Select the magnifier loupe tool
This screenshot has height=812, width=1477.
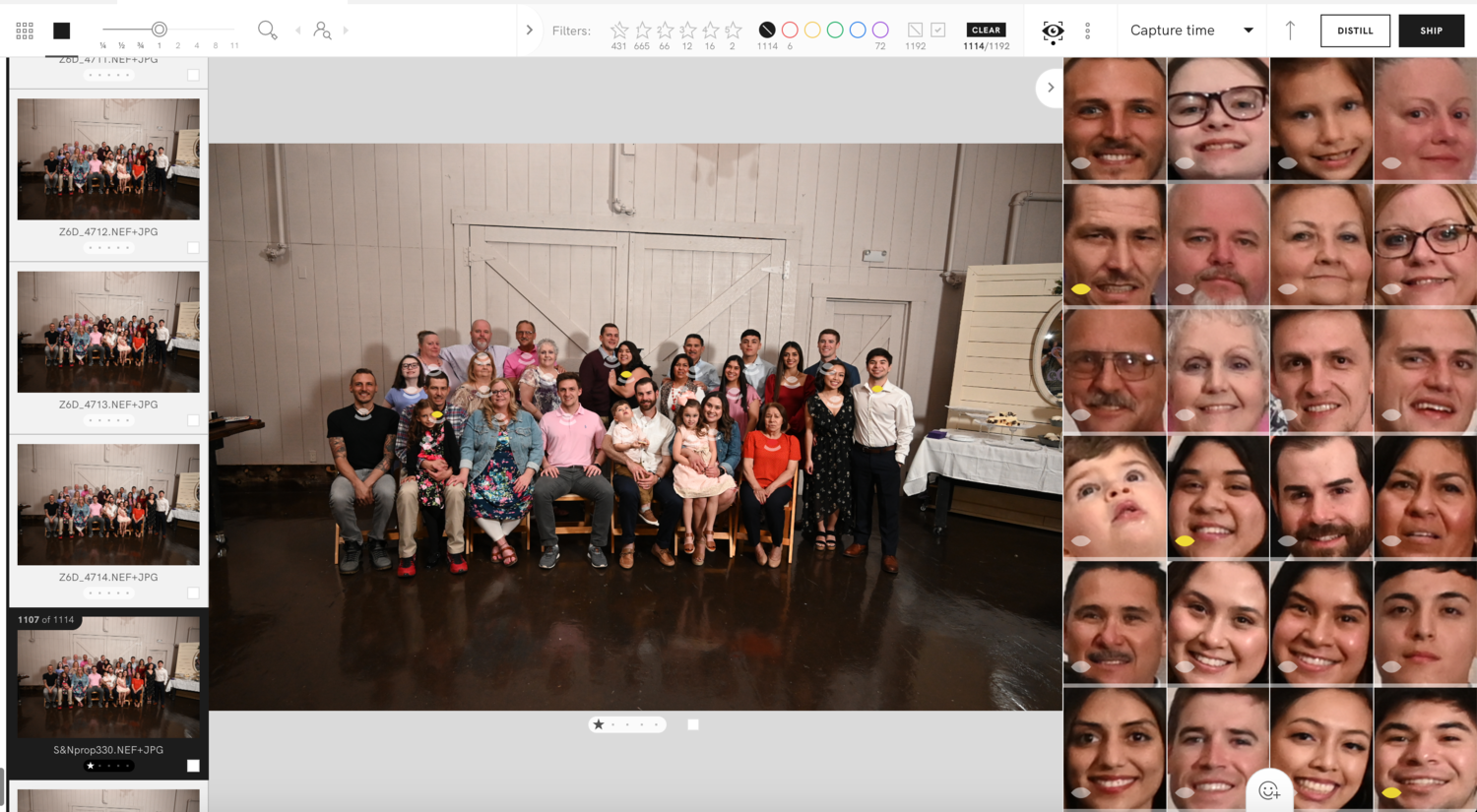pyautogui.click(x=267, y=31)
